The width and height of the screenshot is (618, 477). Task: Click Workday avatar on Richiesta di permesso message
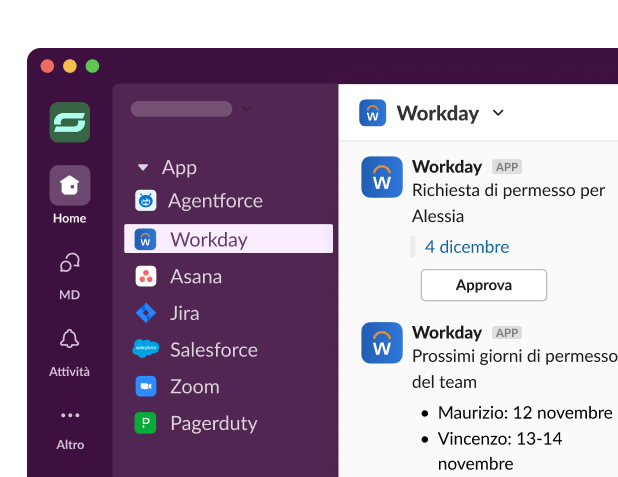pyautogui.click(x=382, y=177)
